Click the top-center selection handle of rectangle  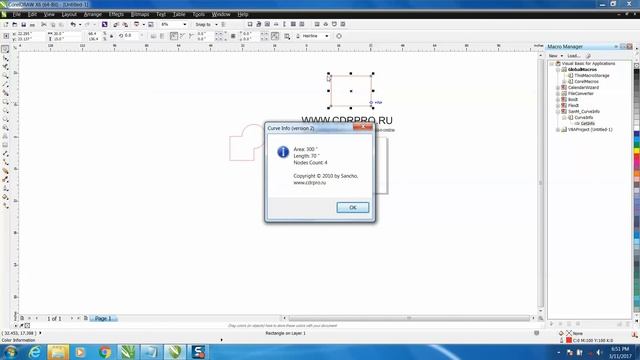point(351,73)
